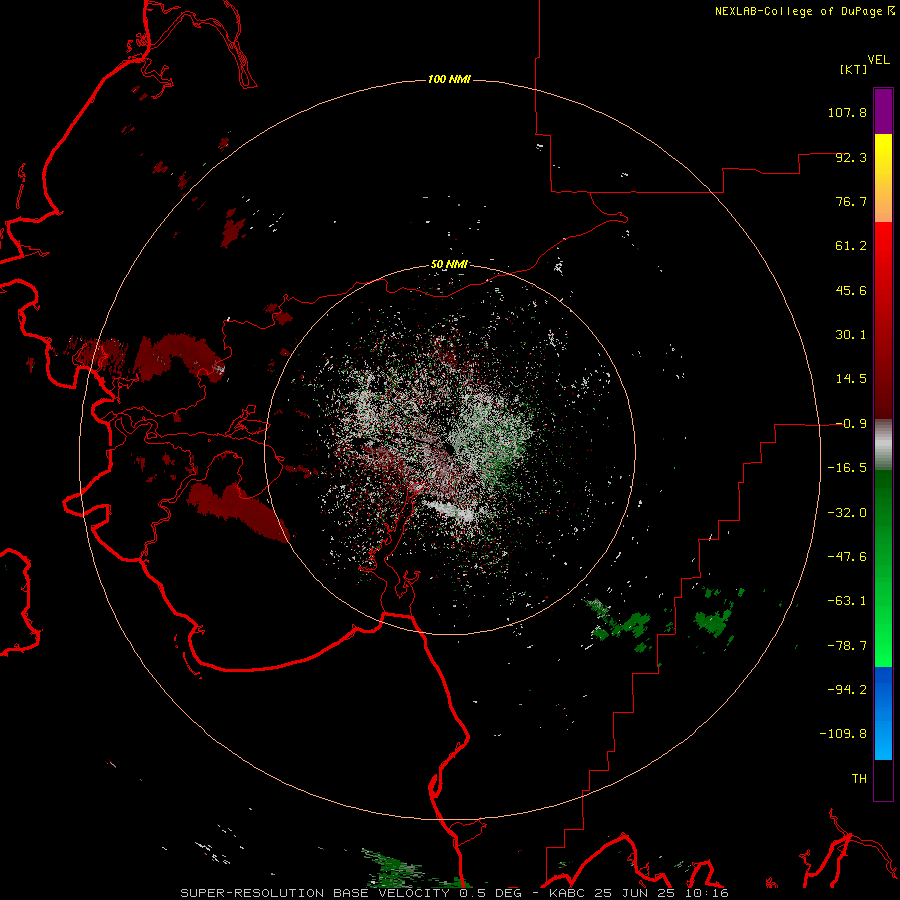Select the 92.3 velocity scale value
This screenshot has width=900, height=900.
[x=851, y=157]
